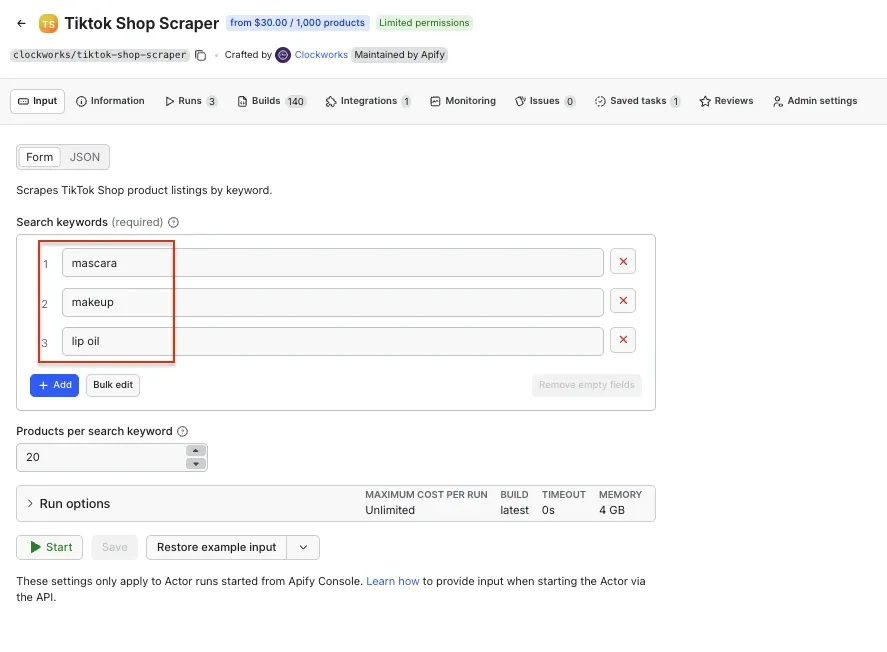Viewport: 887px width, 652px height.
Task: Decrease products per keyword value
Action: point(196,464)
